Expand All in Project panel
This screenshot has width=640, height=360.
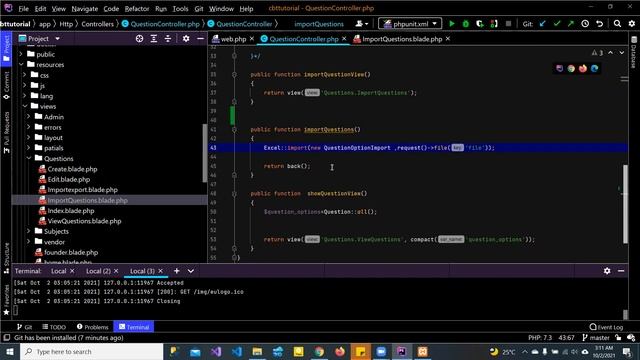point(153,38)
